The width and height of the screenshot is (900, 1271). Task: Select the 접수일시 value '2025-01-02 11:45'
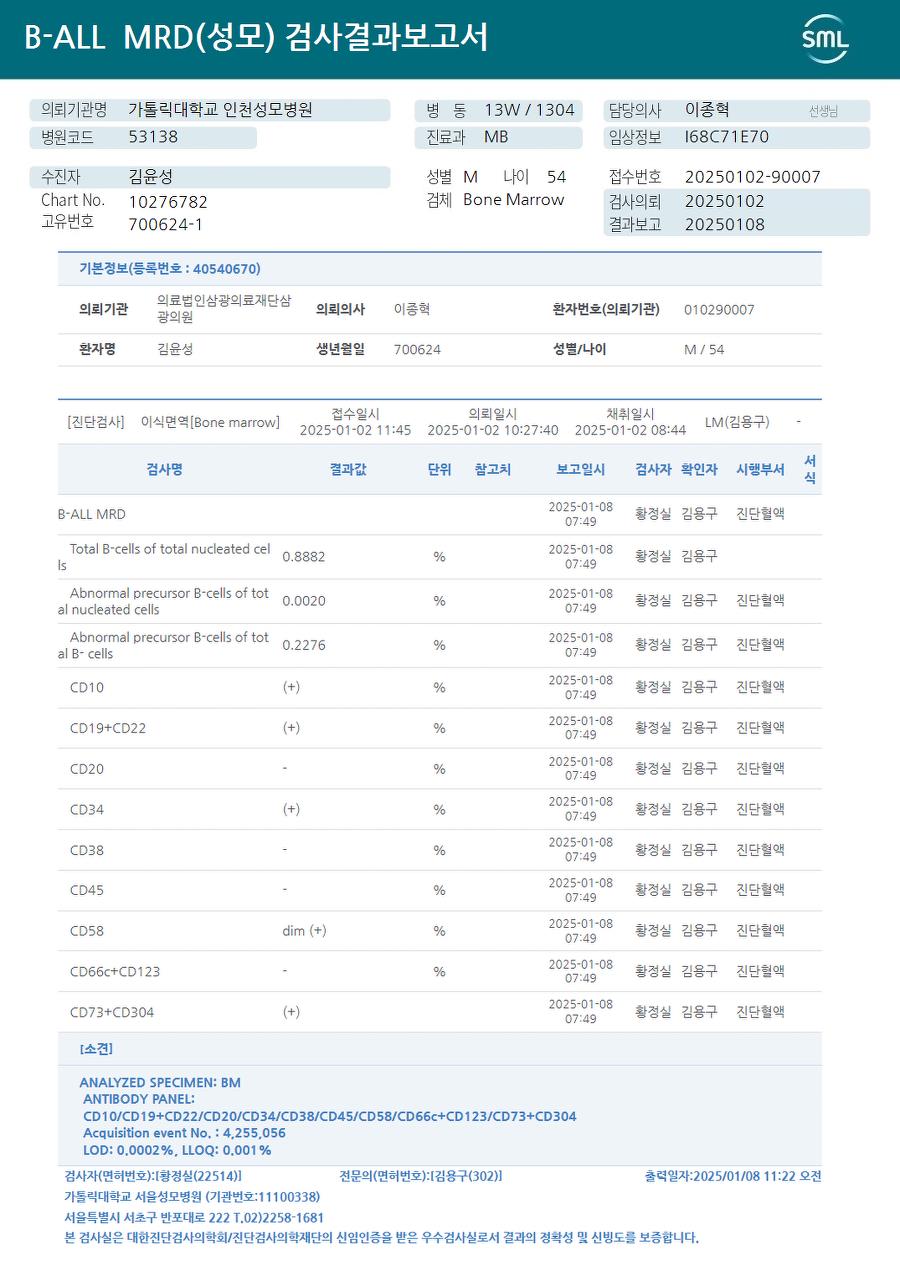point(355,430)
